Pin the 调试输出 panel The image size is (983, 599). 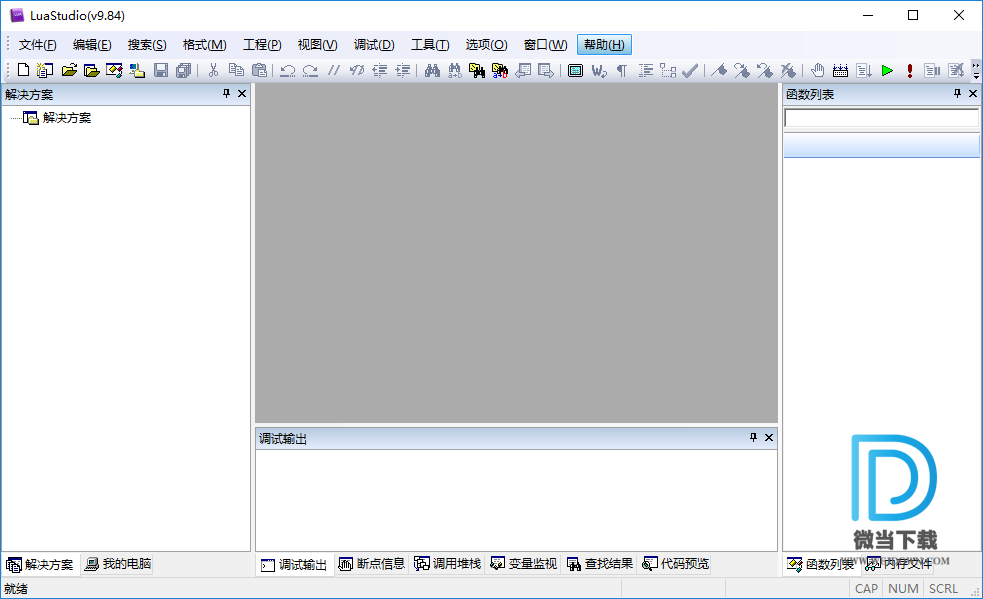point(754,437)
